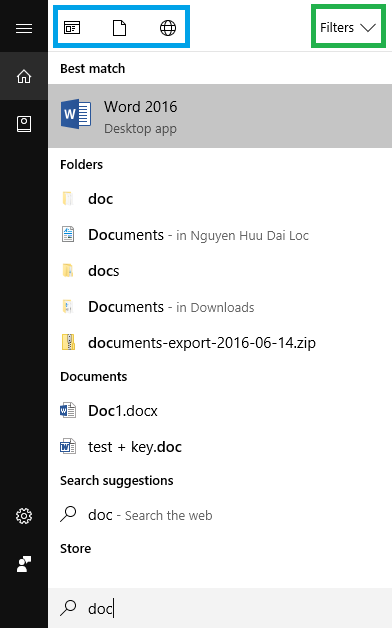The image size is (392, 628).
Task: Open Documents in Nguyen Huu Dai Loc
Action: pyautogui.click(x=220, y=235)
